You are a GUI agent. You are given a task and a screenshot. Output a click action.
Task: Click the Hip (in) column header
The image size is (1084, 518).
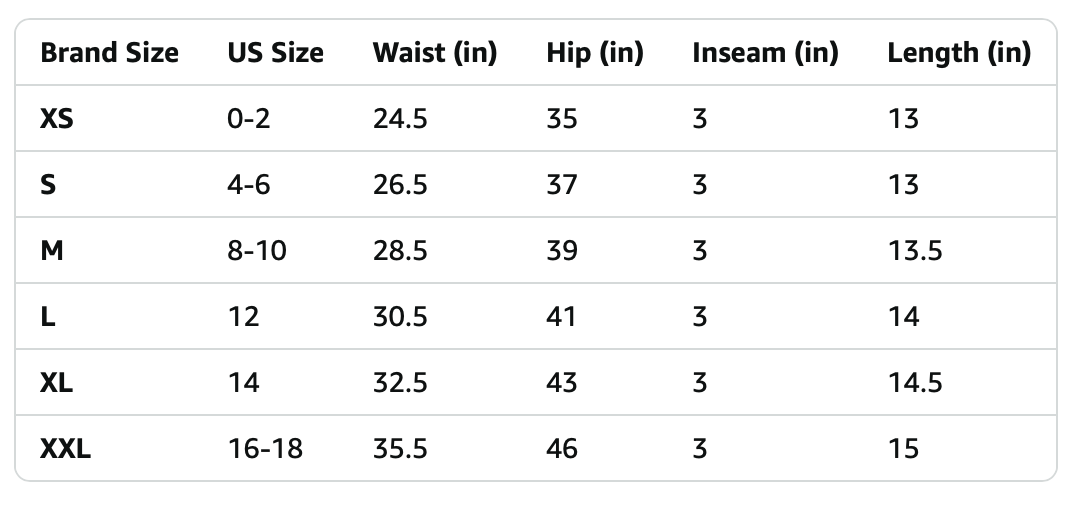pyautogui.click(x=594, y=53)
